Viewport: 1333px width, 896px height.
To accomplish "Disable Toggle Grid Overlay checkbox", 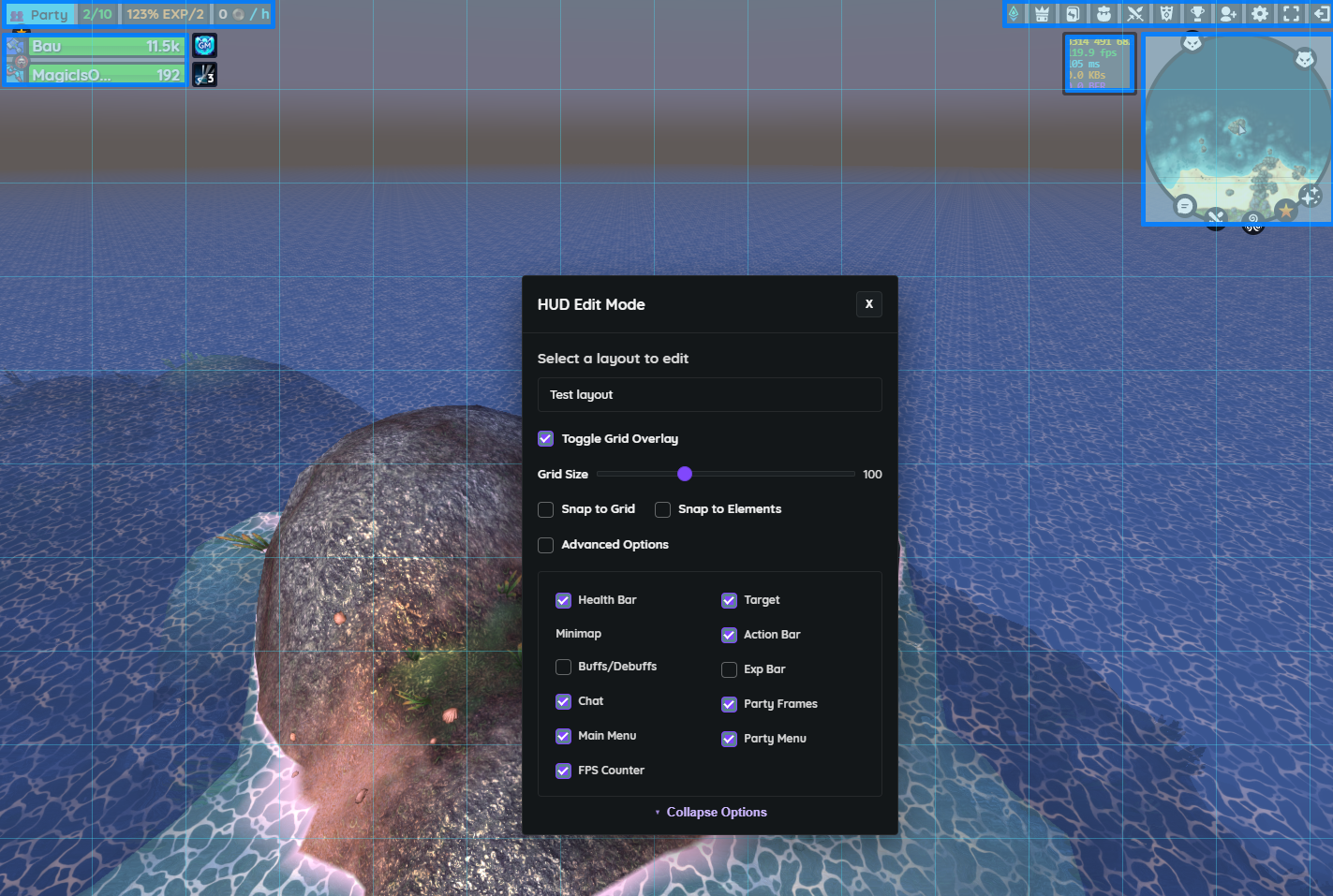I will click(545, 438).
